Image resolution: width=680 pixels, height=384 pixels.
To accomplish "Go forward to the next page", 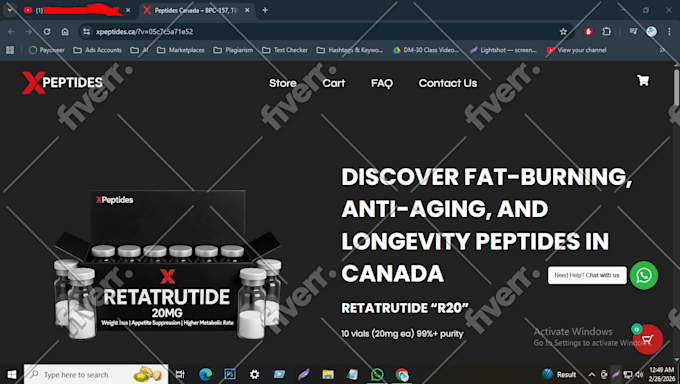I will [x=29, y=32].
